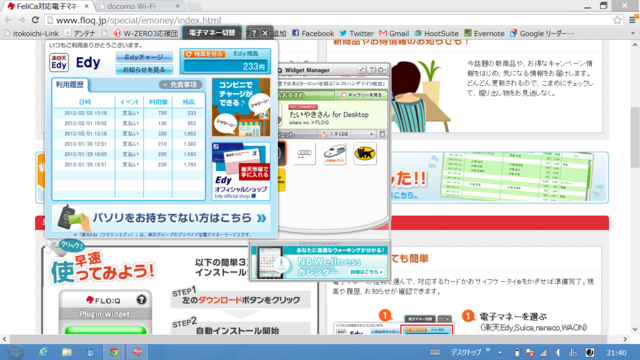Open the Chrome menu icon
The image size is (640, 360).
[x=633, y=20]
